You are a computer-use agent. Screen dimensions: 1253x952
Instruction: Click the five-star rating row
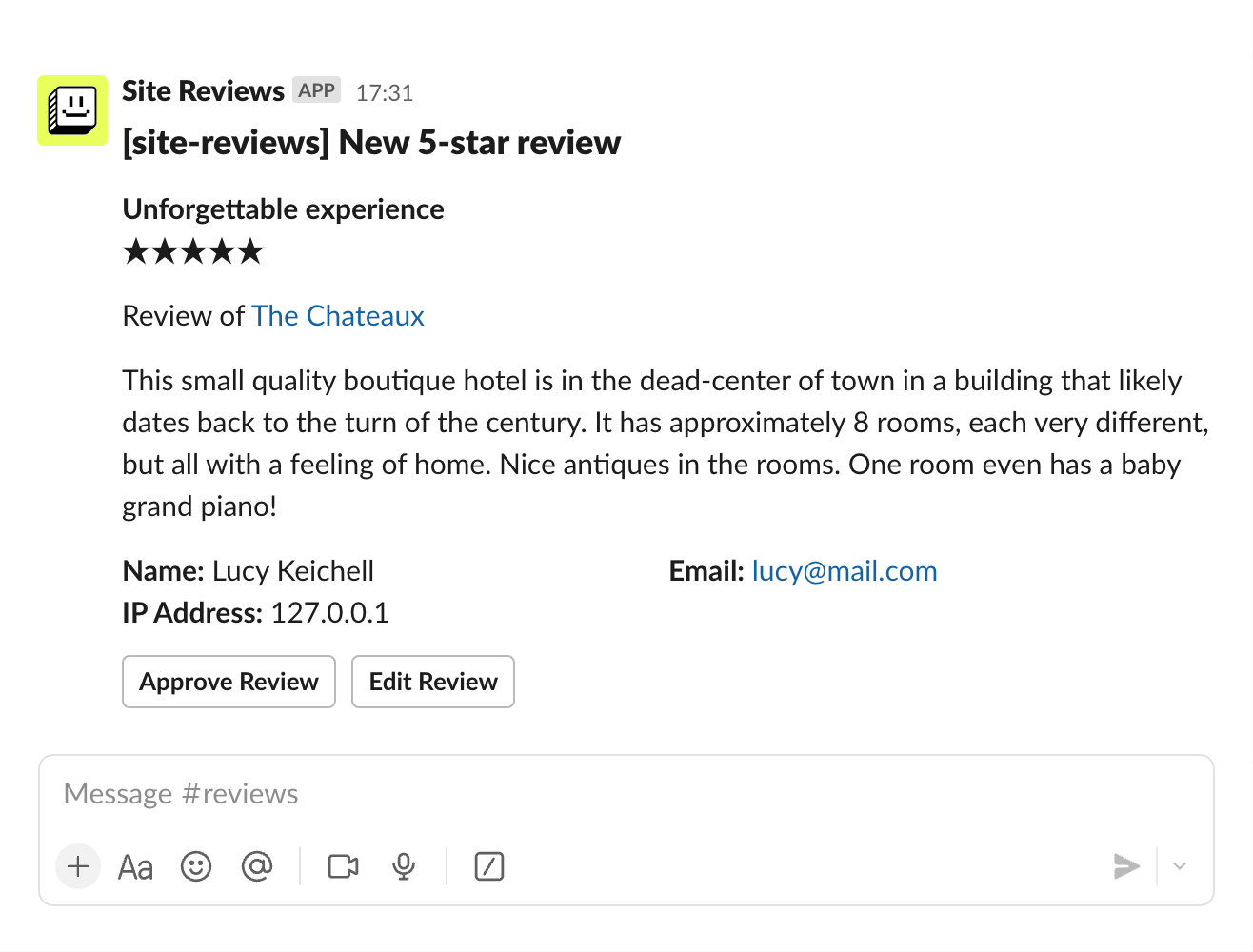tap(193, 252)
